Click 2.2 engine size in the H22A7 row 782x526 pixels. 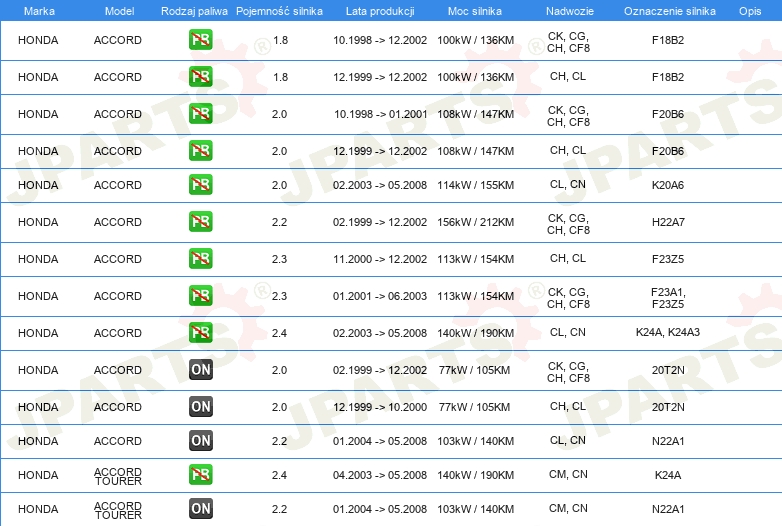279,222
